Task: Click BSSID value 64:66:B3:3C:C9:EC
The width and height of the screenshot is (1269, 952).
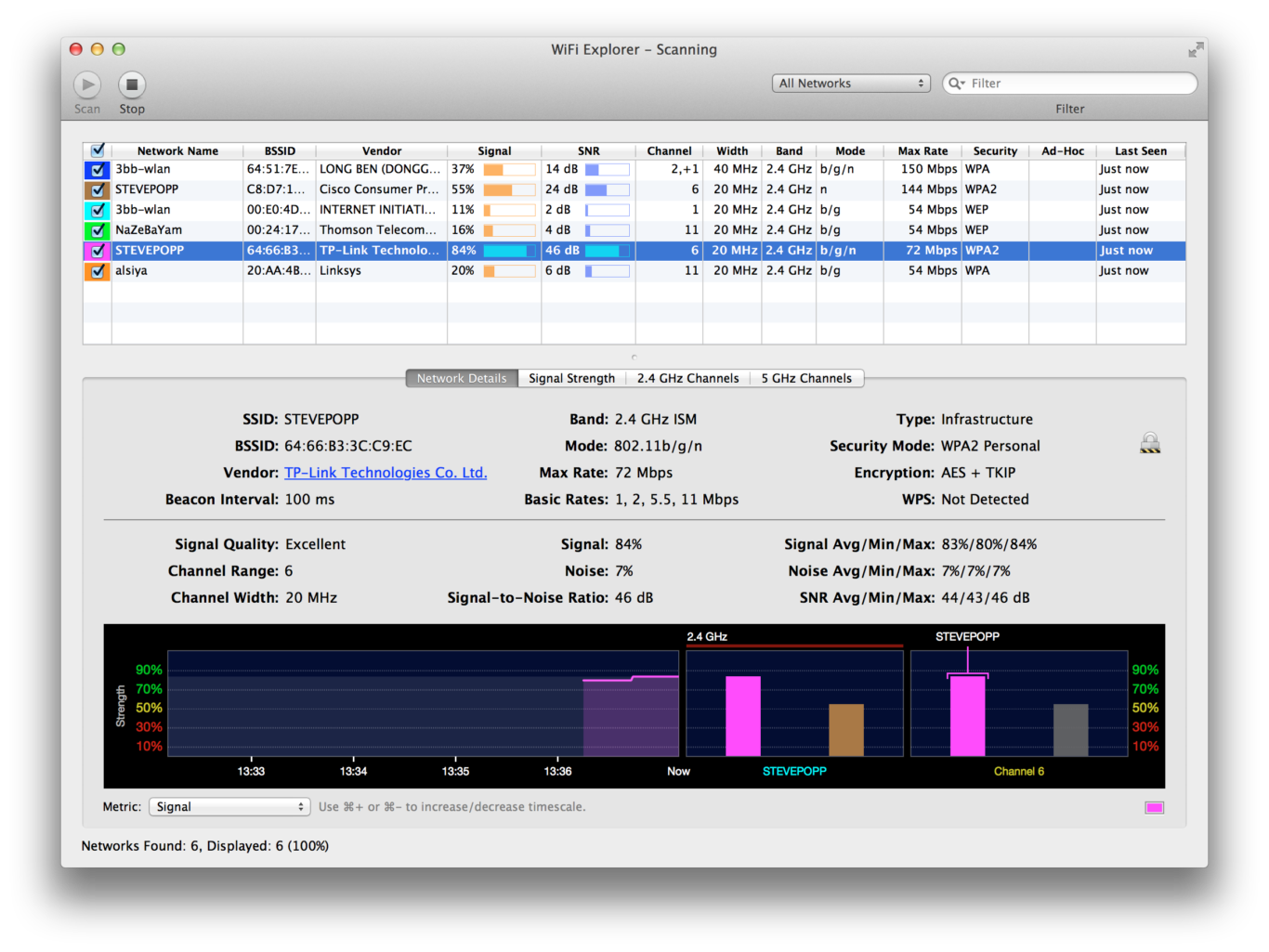Action: [348, 446]
